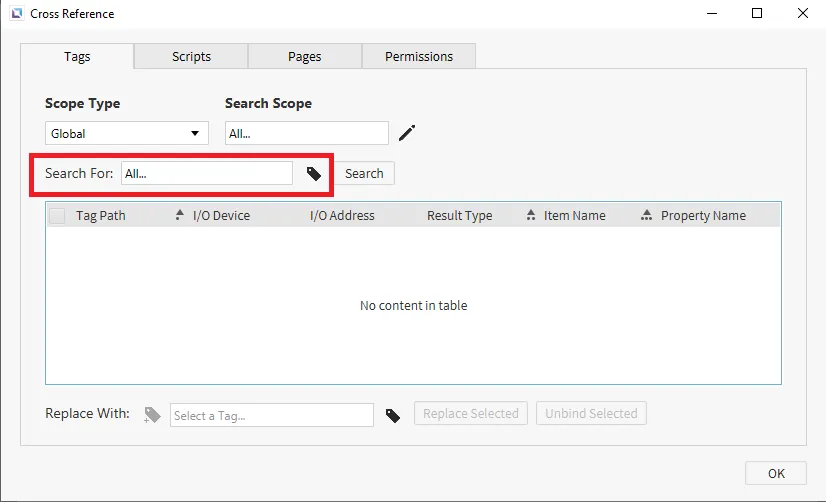Focus the Search For input field
Viewport: 826px width, 502px height.
[x=207, y=174]
